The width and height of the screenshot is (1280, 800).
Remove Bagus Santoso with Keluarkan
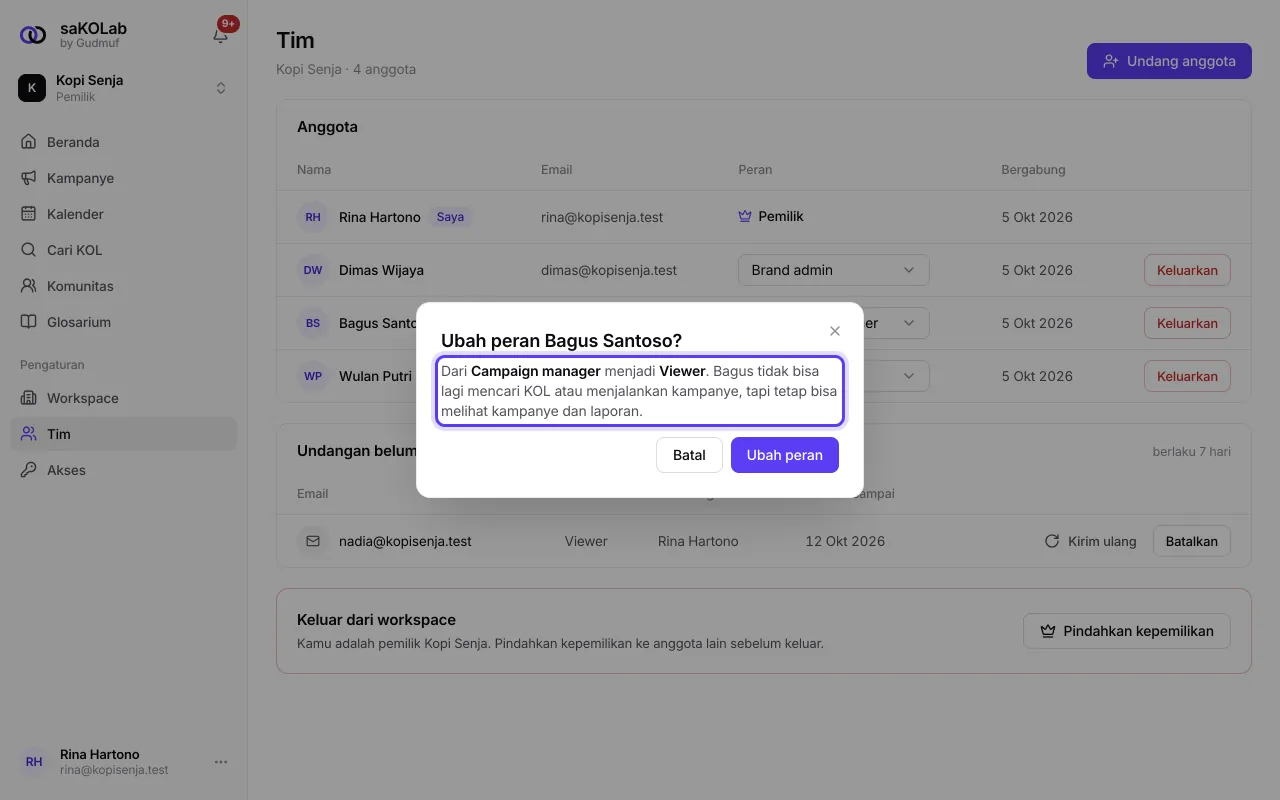pos(1187,323)
